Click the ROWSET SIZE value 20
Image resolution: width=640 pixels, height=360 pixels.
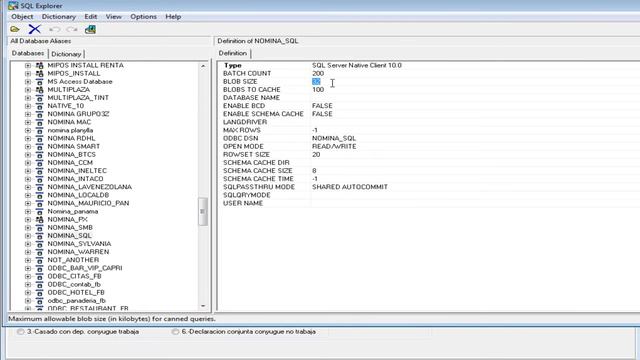(x=316, y=155)
